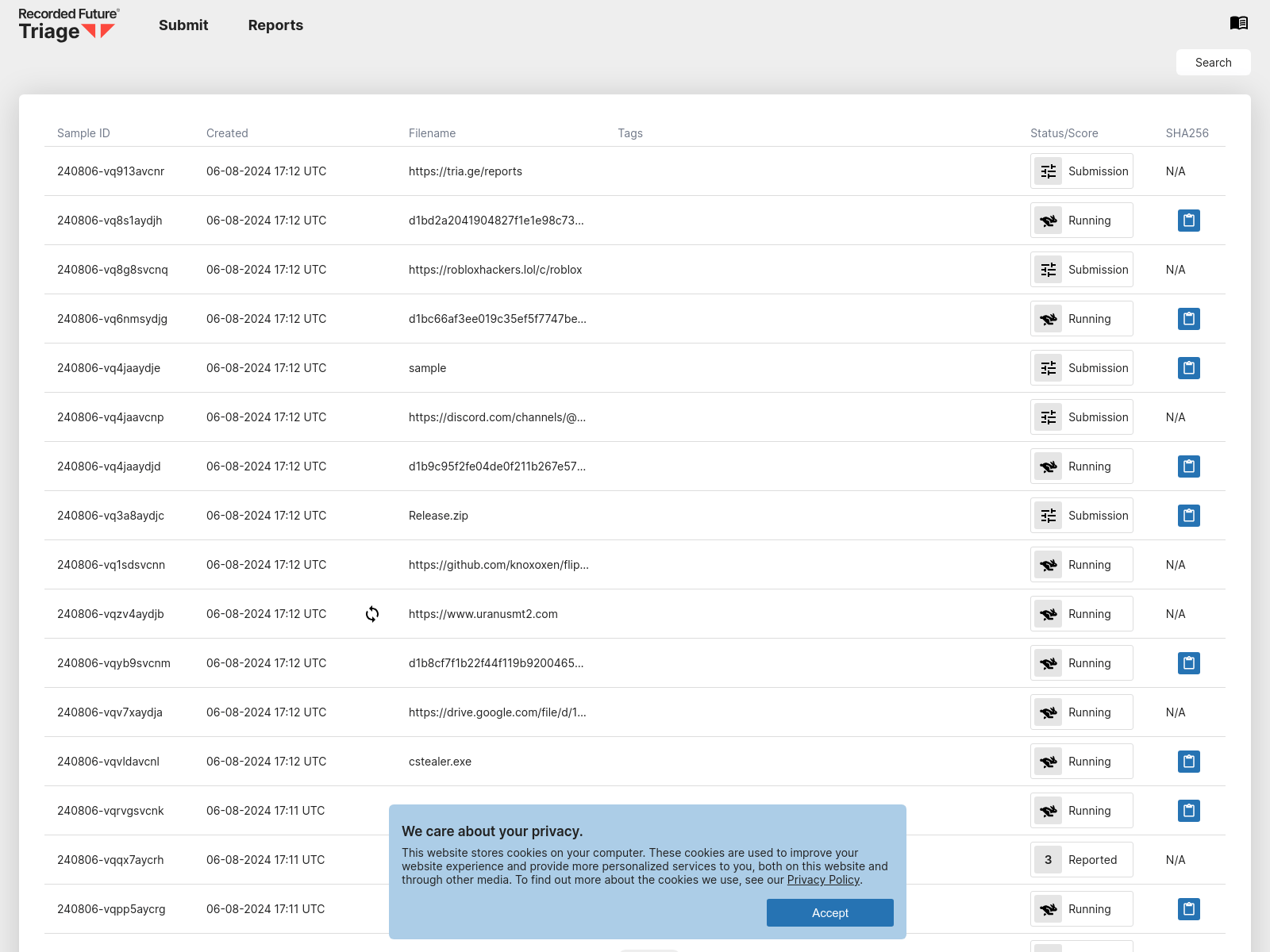
Task: Click Running status icon for 240806-vq8s1aydjh
Action: [1048, 221]
